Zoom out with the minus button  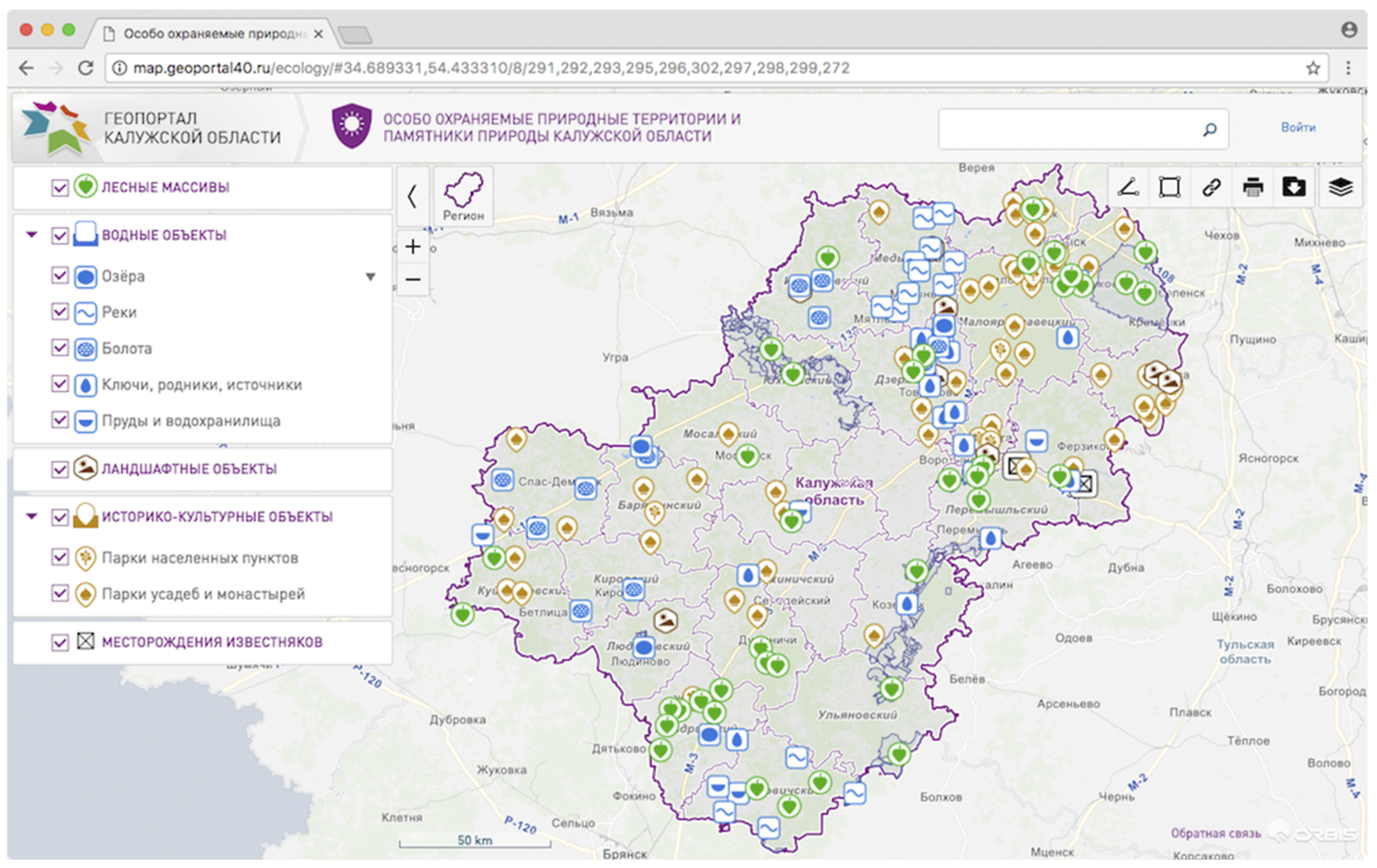(413, 279)
